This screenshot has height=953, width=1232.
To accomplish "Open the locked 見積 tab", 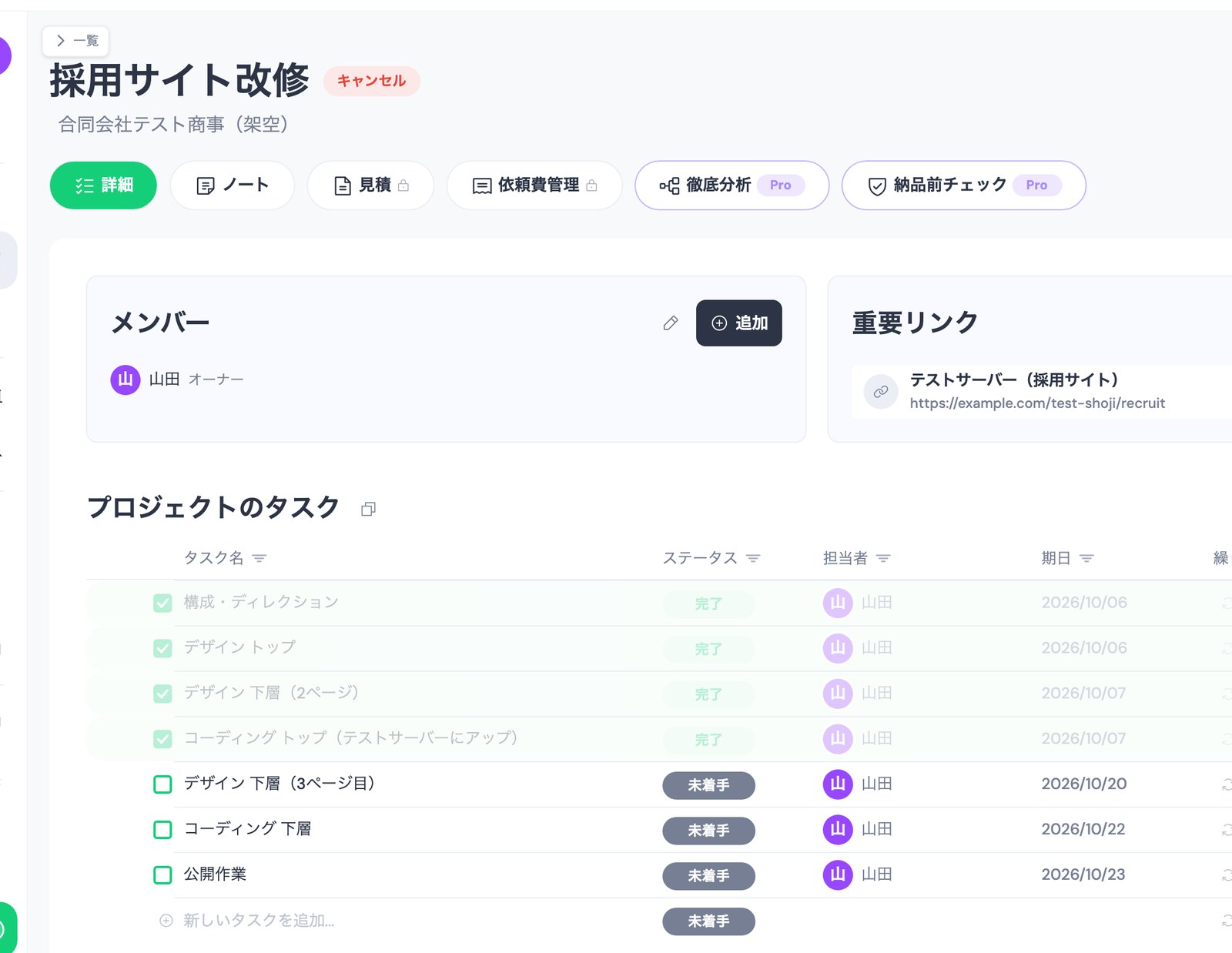I will click(370, 186).
